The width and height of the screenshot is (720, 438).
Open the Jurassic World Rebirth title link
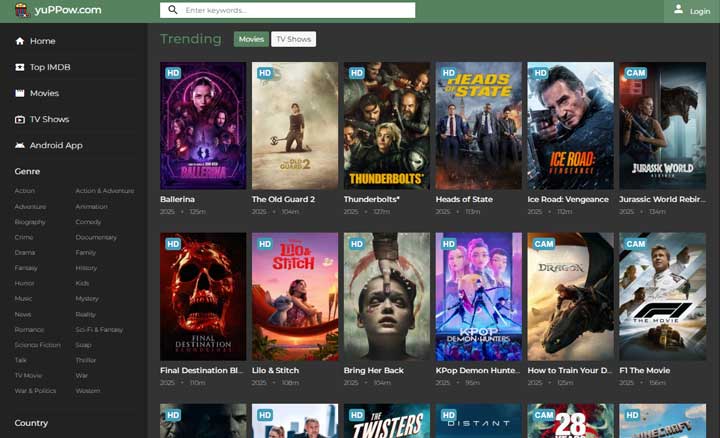pyautogui.click(x=662, y=199)
